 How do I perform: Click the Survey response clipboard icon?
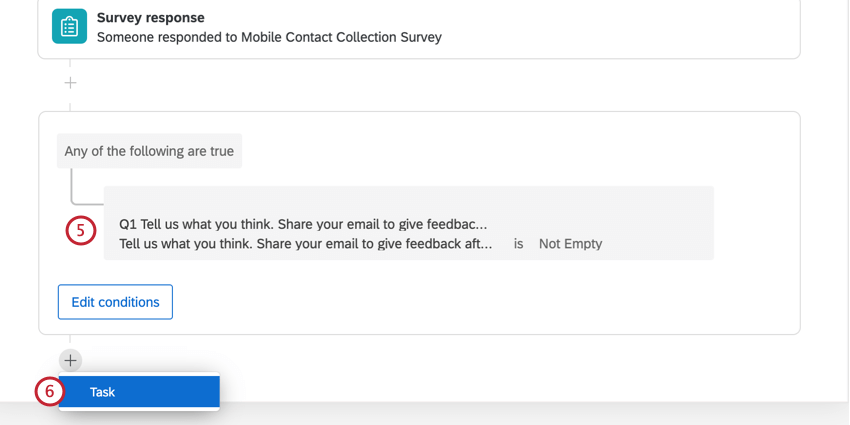click(69, 26)
